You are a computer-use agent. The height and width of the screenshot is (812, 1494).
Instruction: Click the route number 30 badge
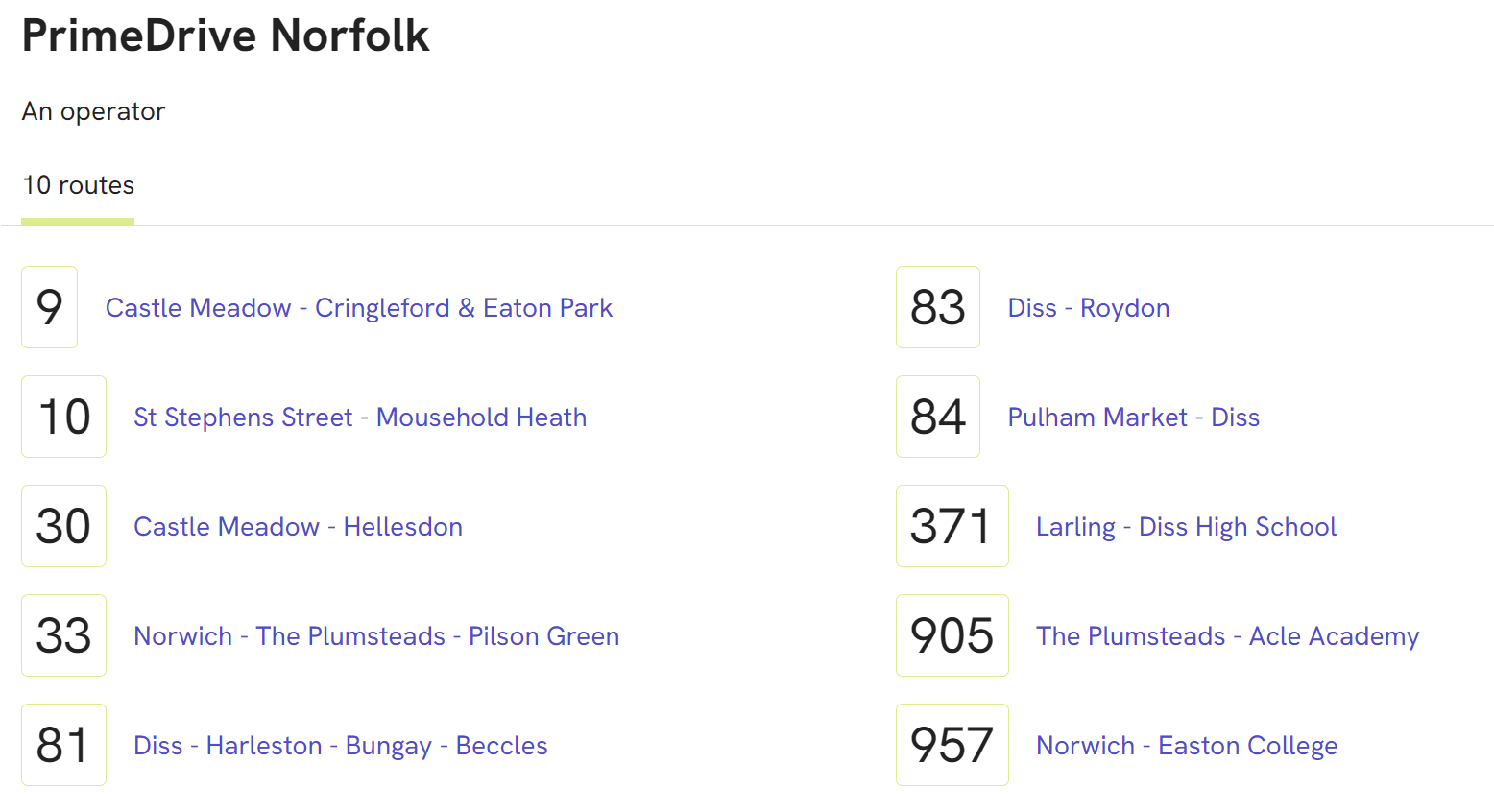point(63,526)
